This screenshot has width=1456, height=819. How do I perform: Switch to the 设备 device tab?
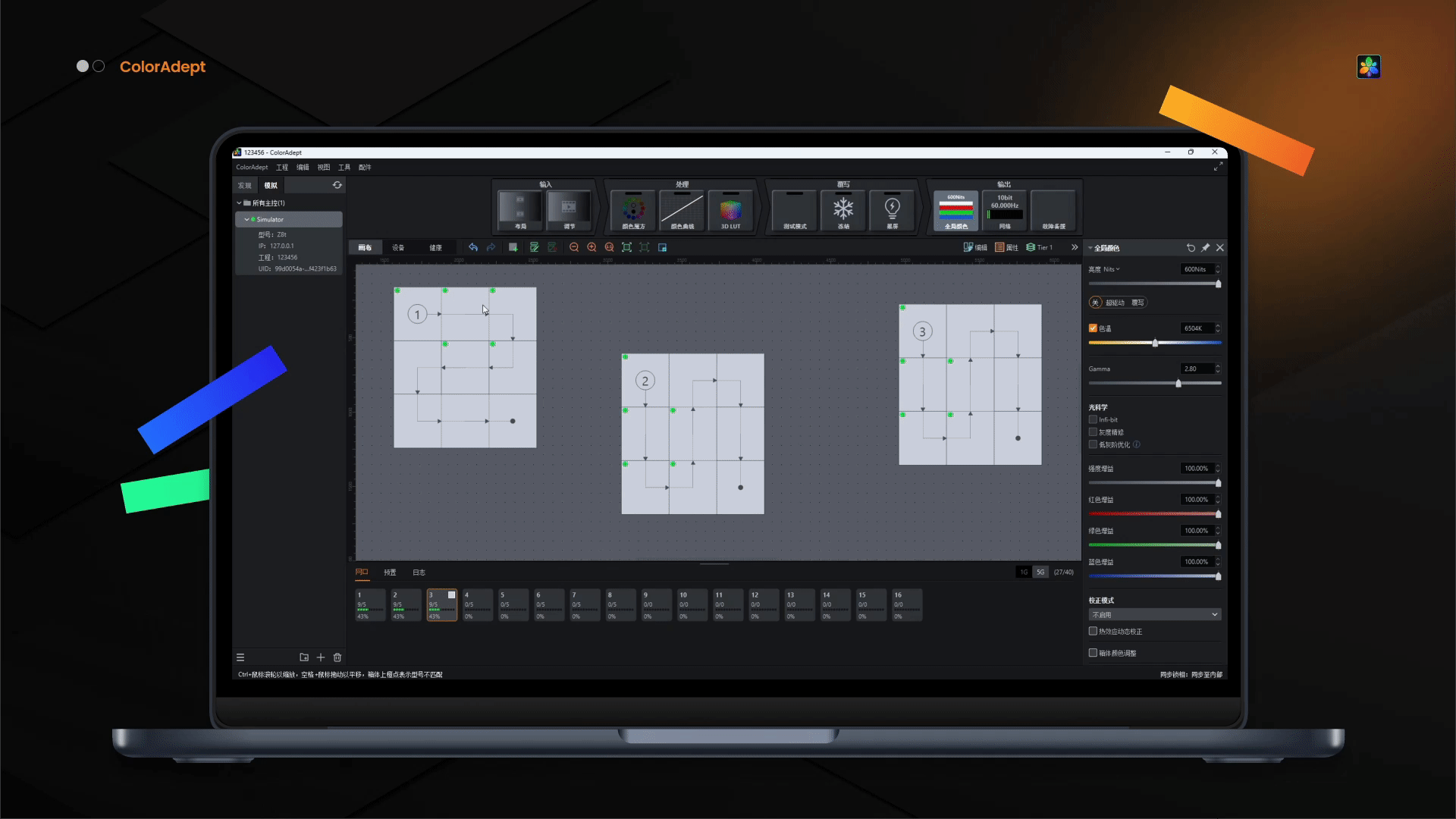click(x=398, y=248)
